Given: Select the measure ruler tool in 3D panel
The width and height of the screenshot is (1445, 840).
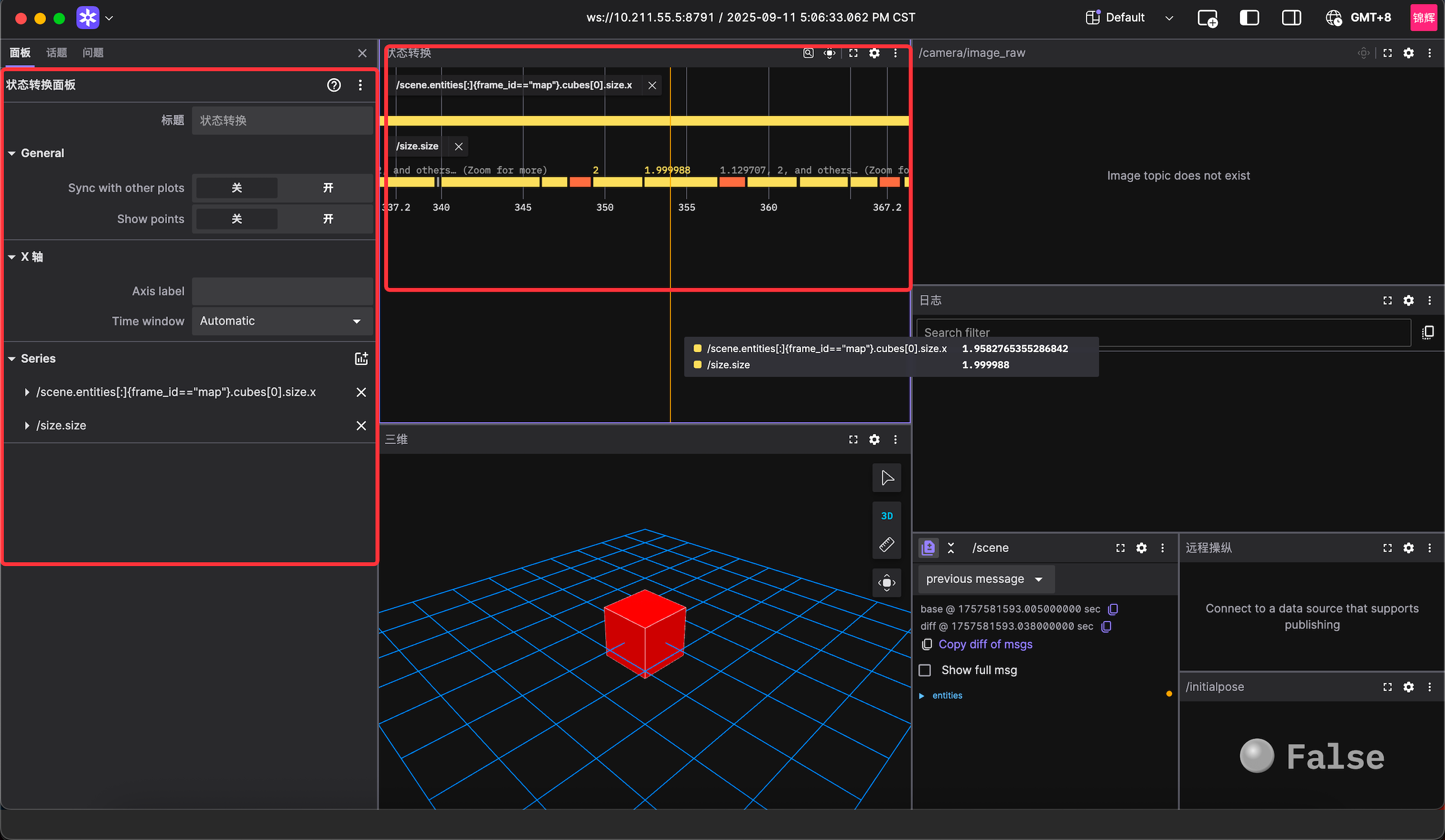Looking at the screenshot, I should pos(887,544).
